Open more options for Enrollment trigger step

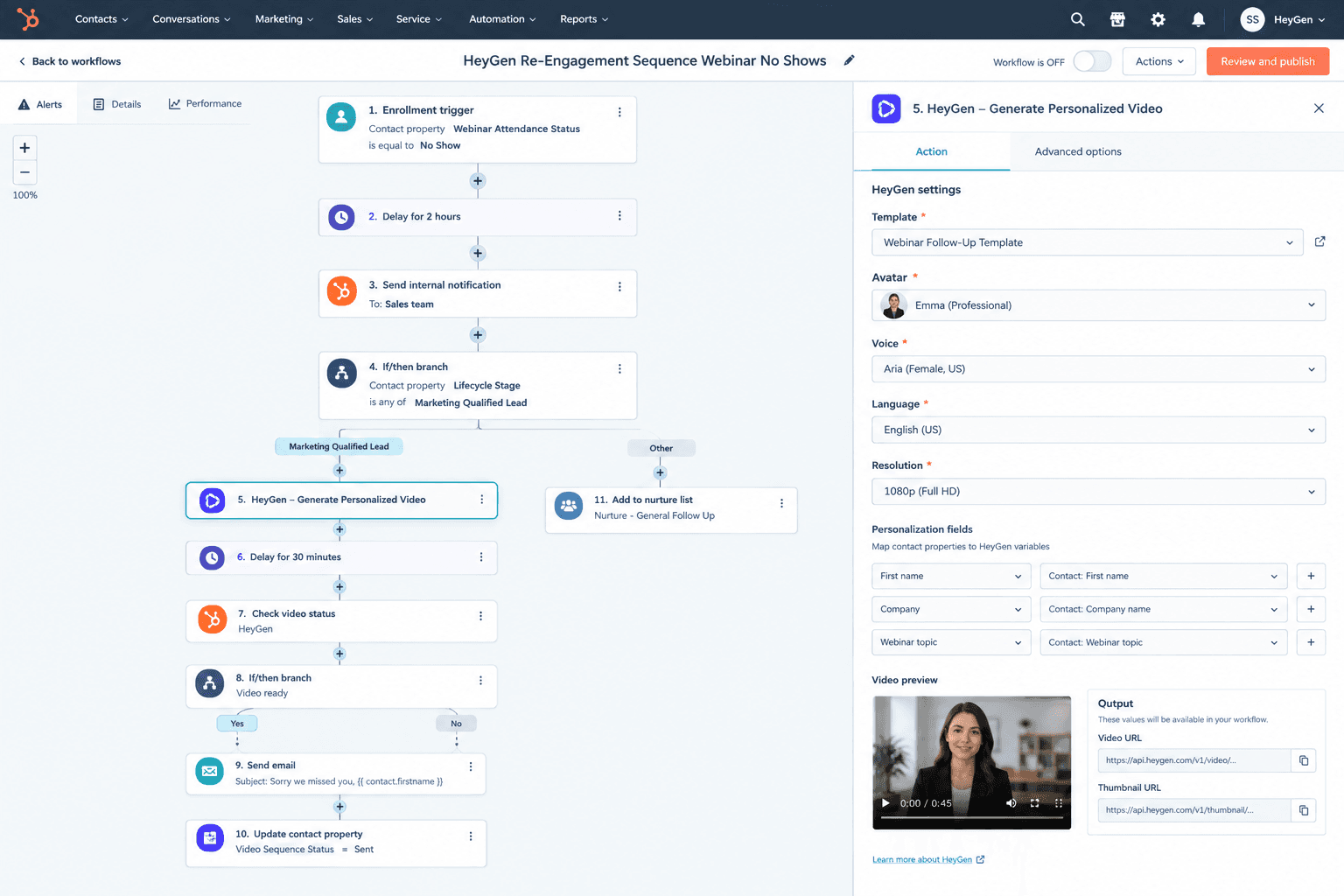click(x=619, y=112)
